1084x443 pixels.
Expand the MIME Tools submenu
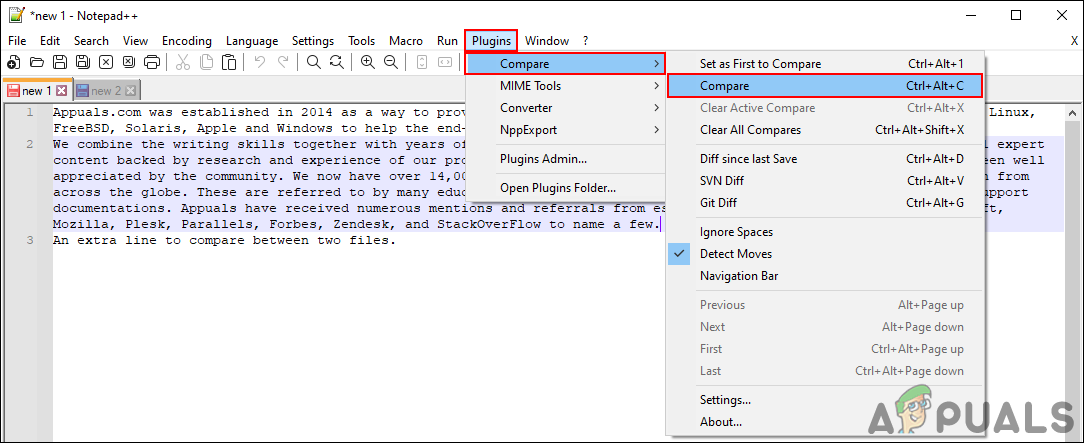(566, 86)
